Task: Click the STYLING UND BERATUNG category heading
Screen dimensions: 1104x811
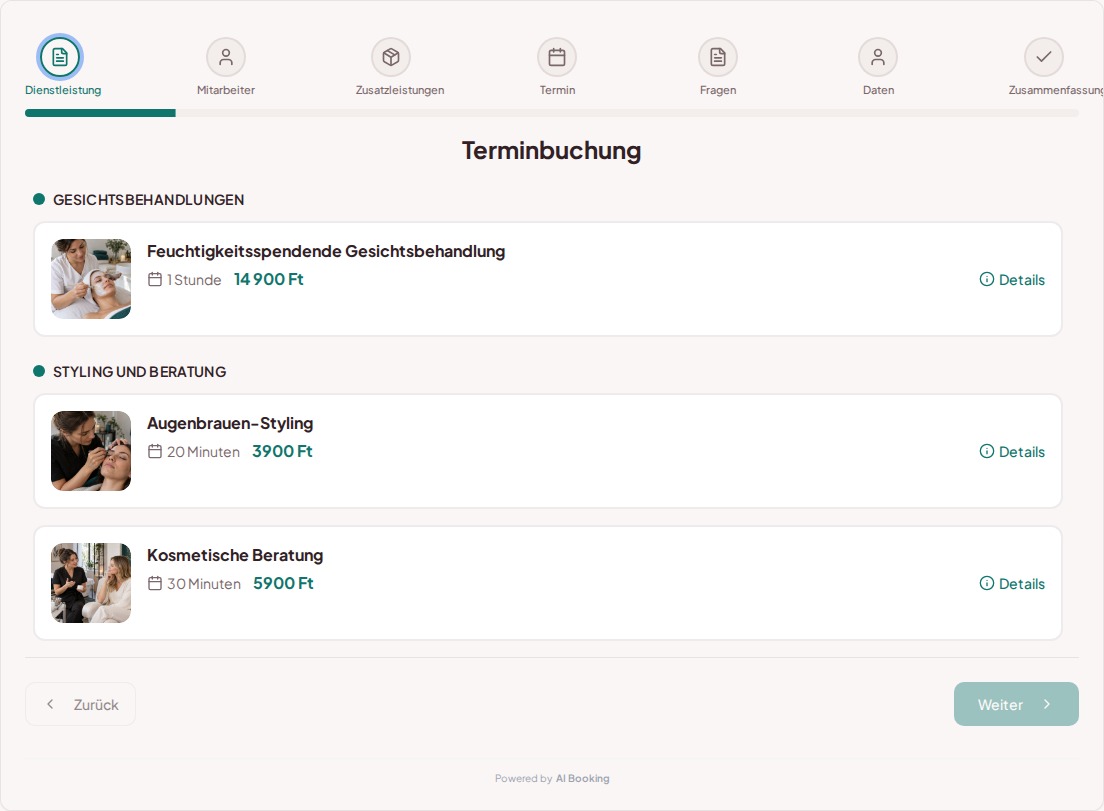Action: click(x=139, y=372)
